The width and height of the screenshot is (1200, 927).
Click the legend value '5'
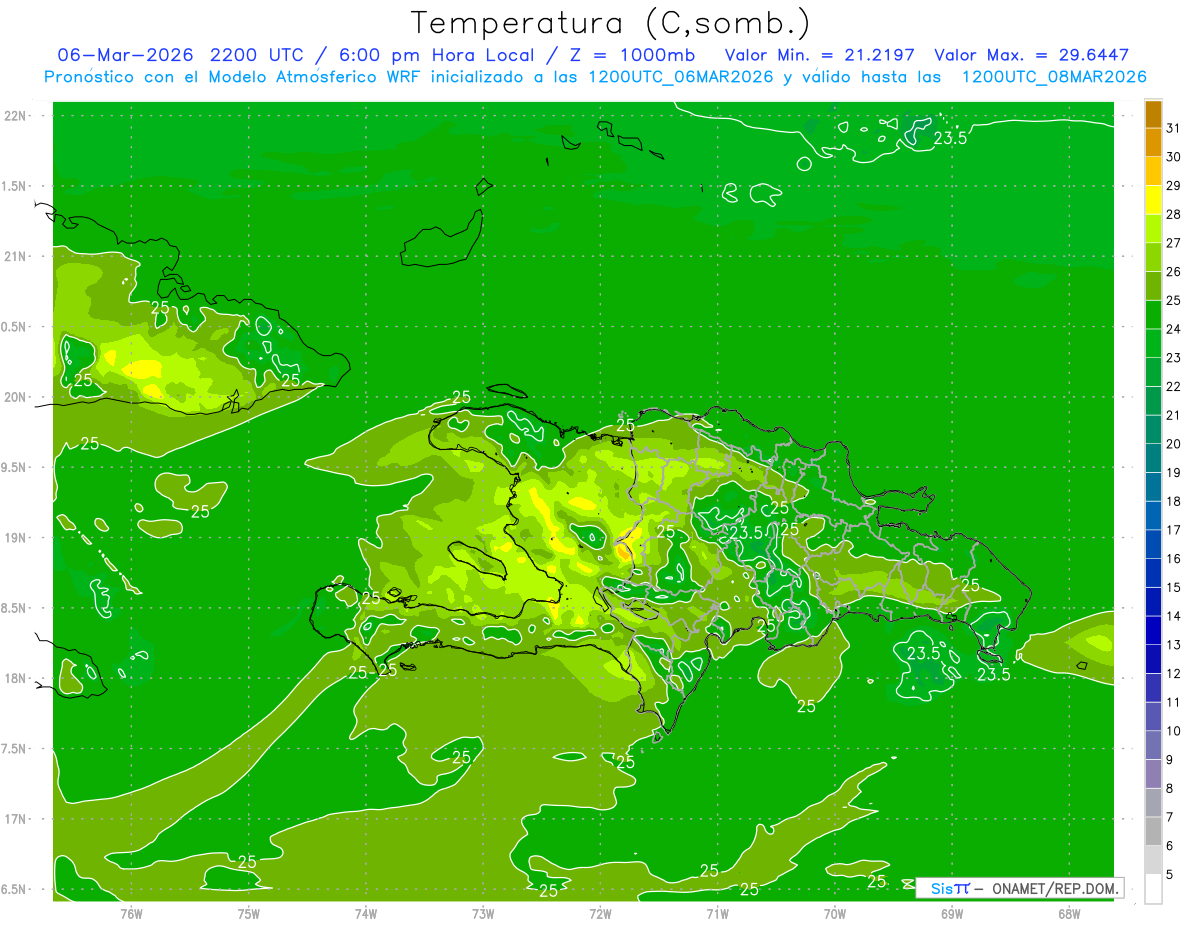point(1170,875)
